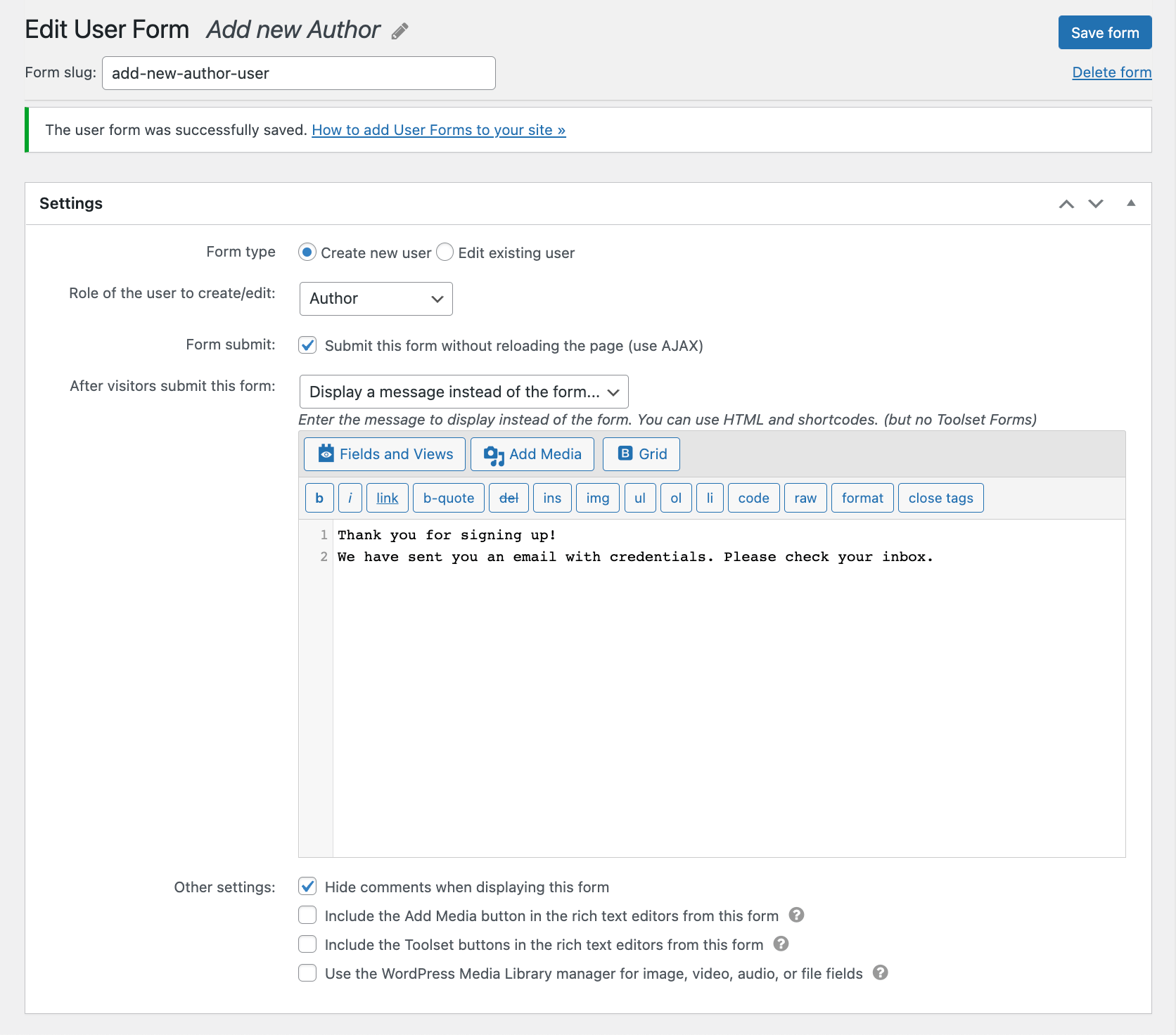Click the Delete form link
This screenshot has height=1035, width=1176.
coord(1112,72)
